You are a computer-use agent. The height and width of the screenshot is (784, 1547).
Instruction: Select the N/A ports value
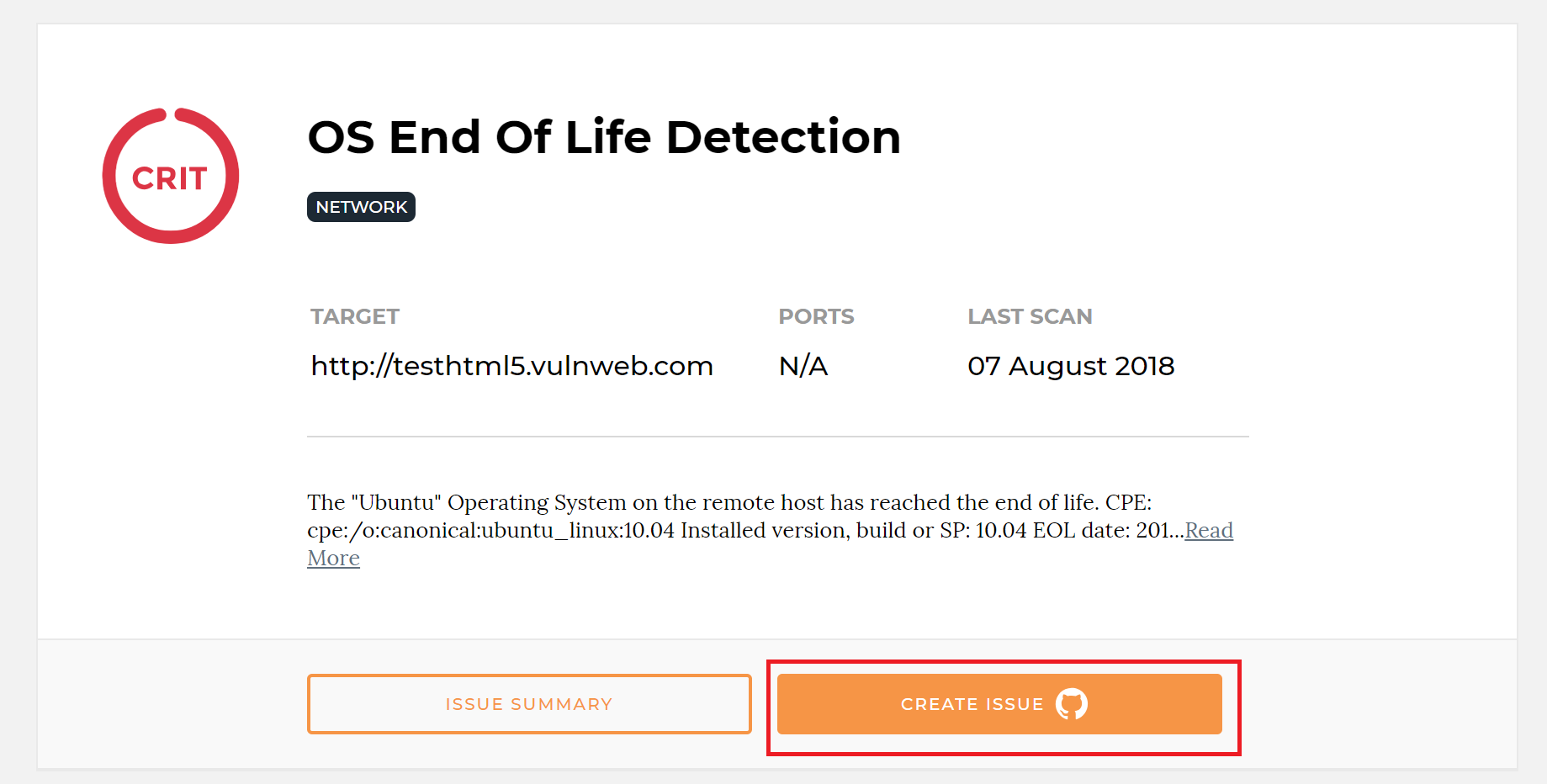pos(803,366)
